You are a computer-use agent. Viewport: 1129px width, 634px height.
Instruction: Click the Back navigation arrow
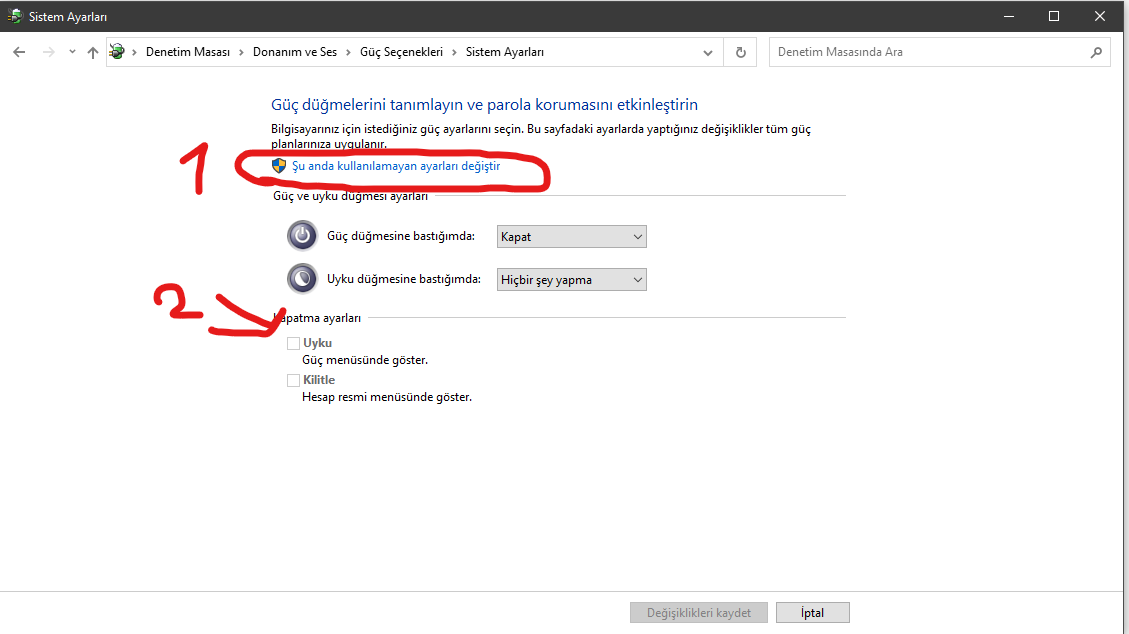(x=19, y=52)
